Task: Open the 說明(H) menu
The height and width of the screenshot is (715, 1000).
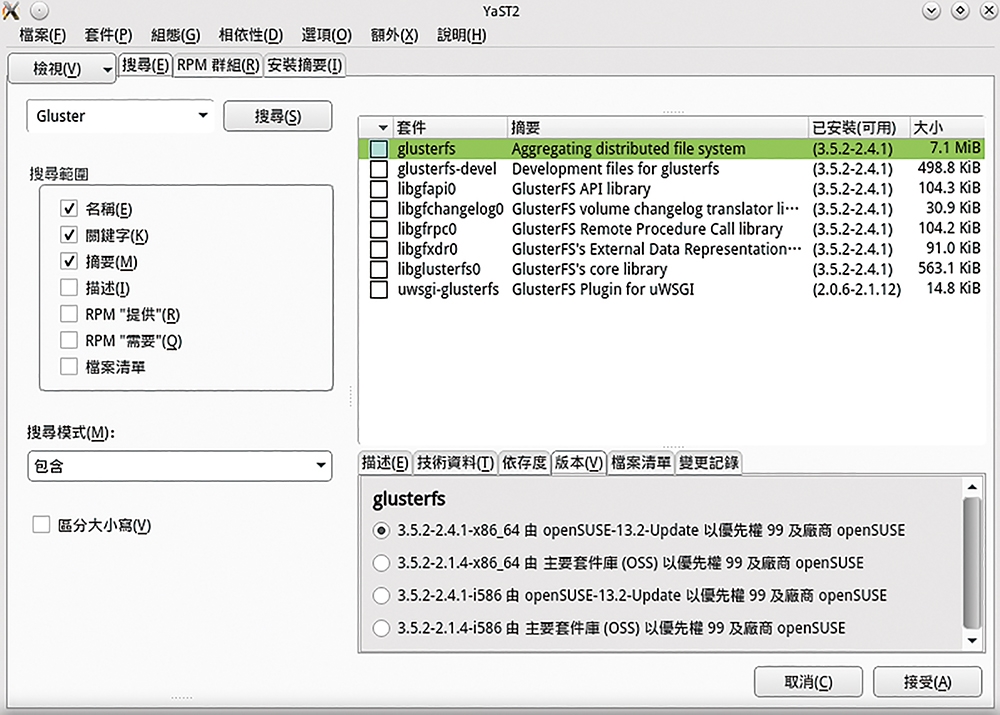Action: click(x=461, y=35)
